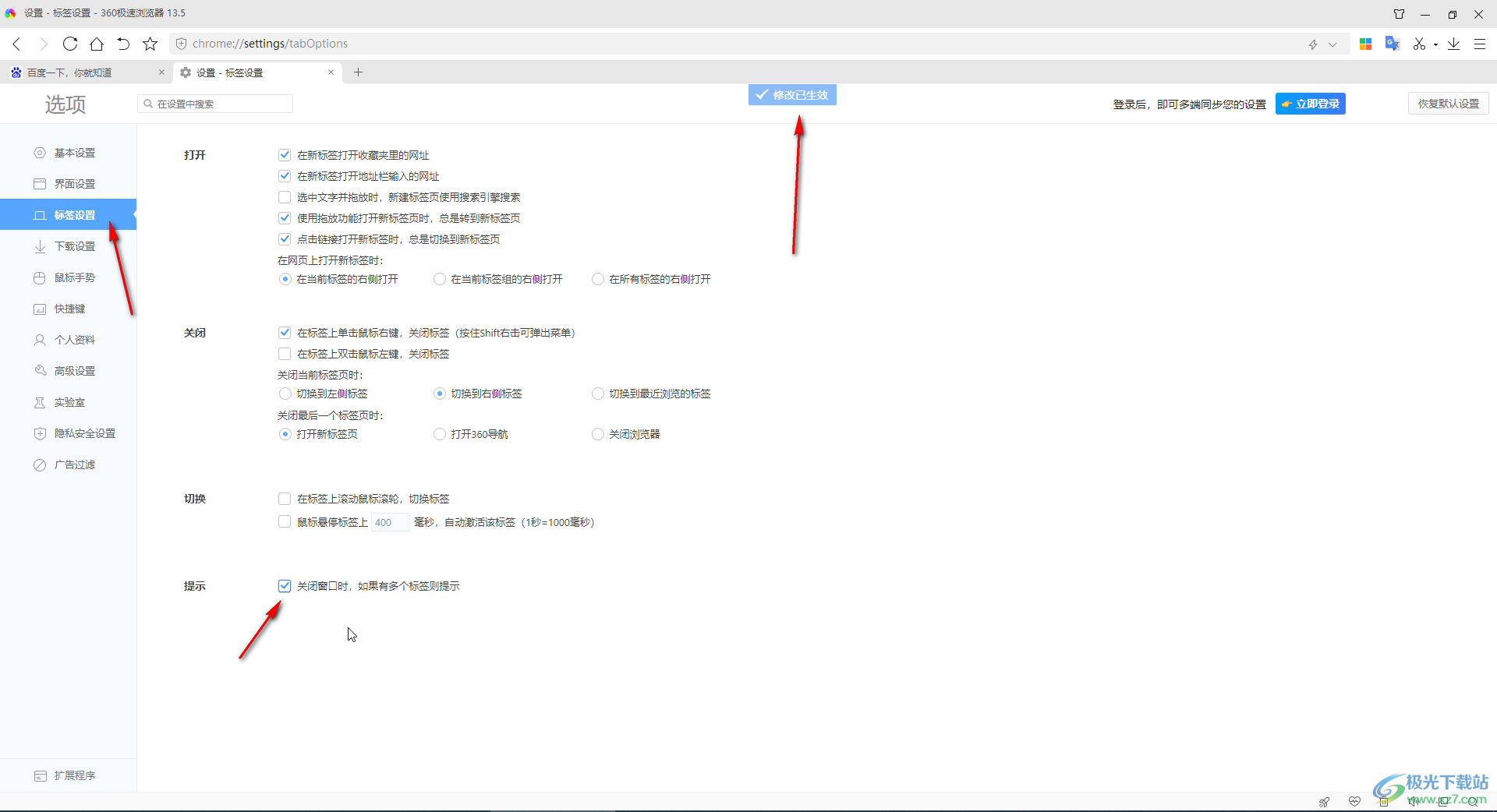Open 高级设置 in the sidebar
This screenshot has height=812, width=1497.
pyautogui.click(x=68, y=371)
